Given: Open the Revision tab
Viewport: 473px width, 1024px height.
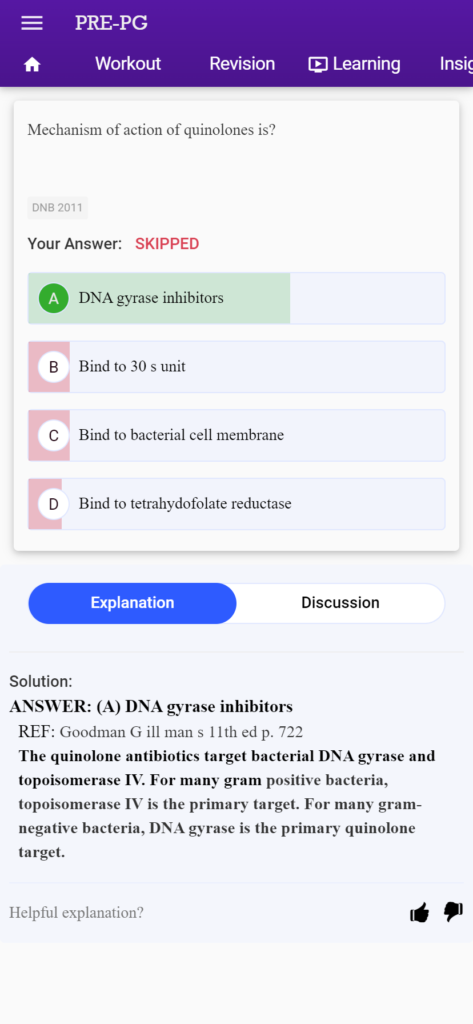Looking at the screenshot, I should [242, 64].
